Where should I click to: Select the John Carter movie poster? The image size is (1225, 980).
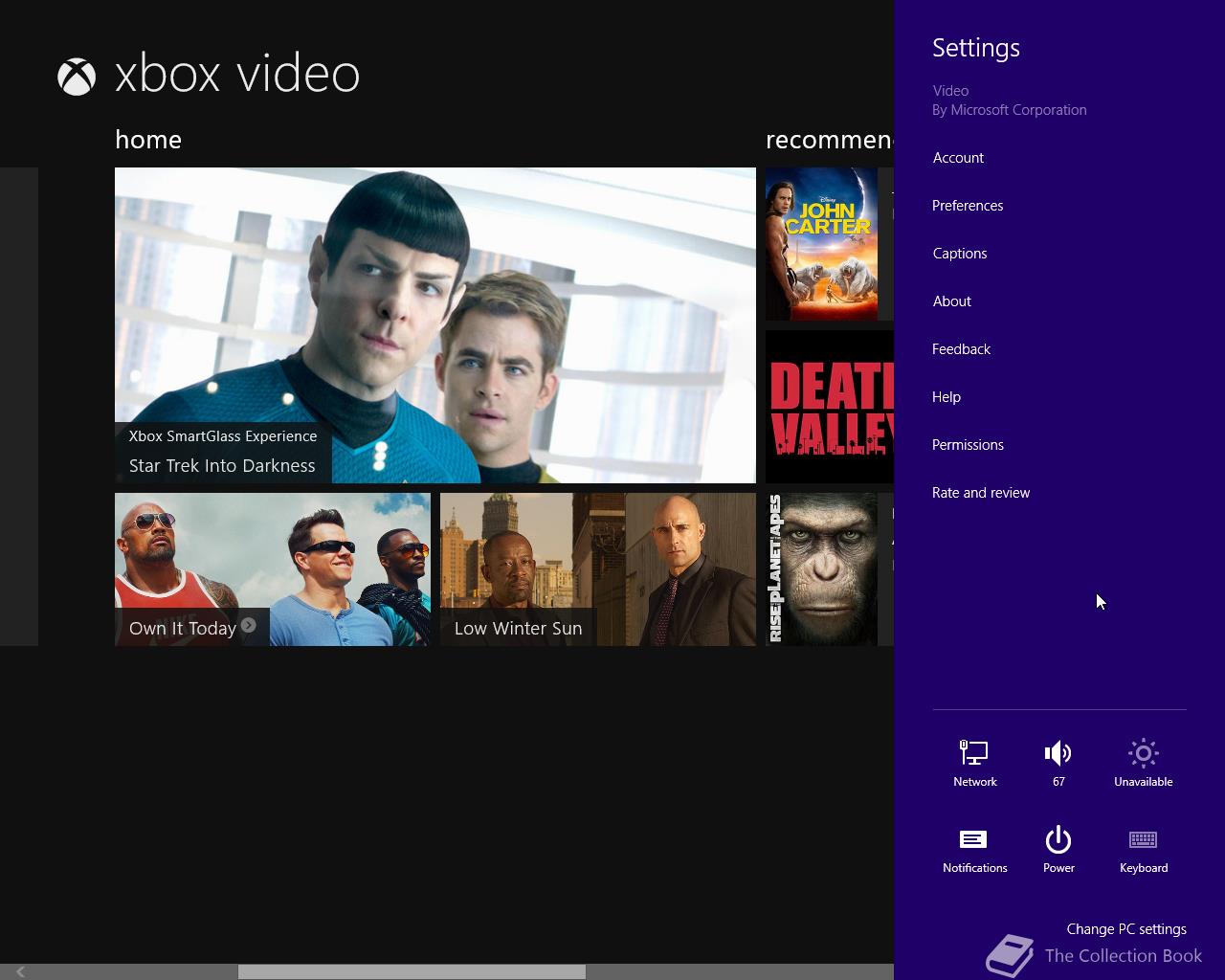point(821,244)
